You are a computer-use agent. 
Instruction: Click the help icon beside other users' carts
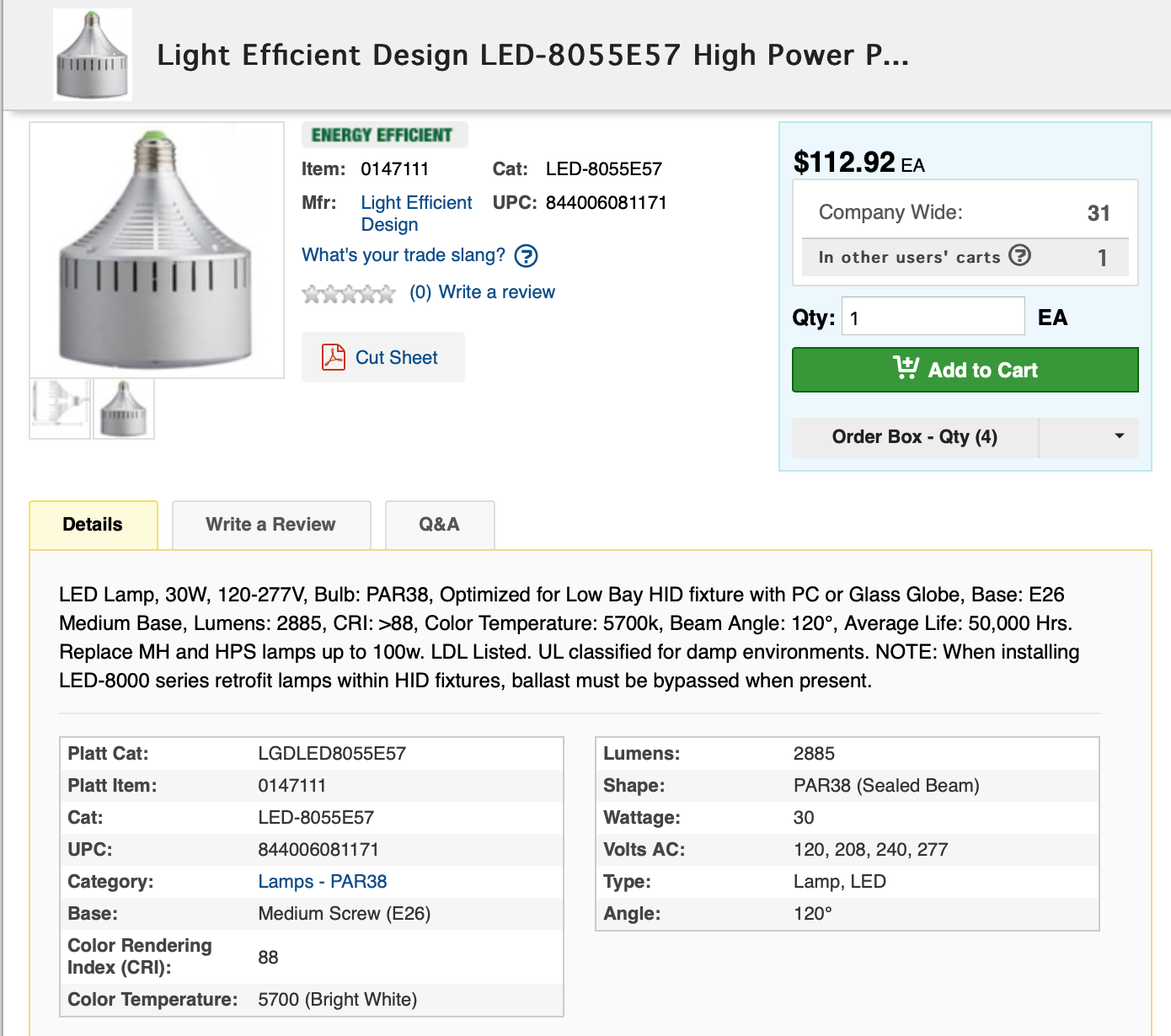1021,257
